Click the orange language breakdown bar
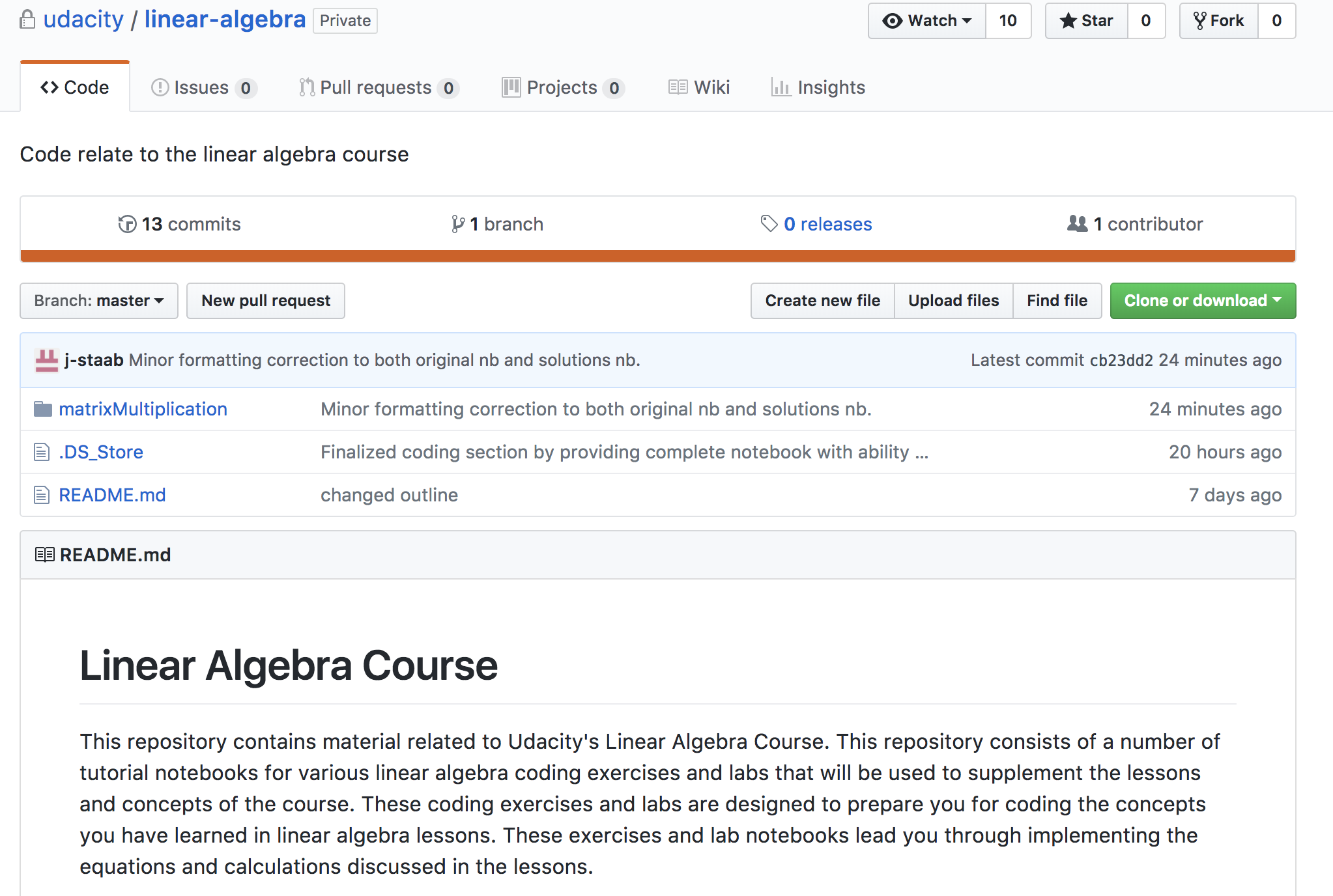The width and height of the screenshot is (1333, 896). pos(657,256)
